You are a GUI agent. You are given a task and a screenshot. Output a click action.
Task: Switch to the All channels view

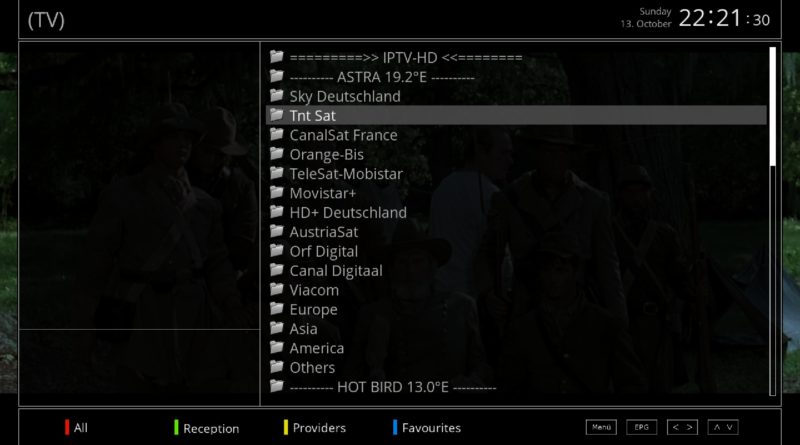[81, 428]
